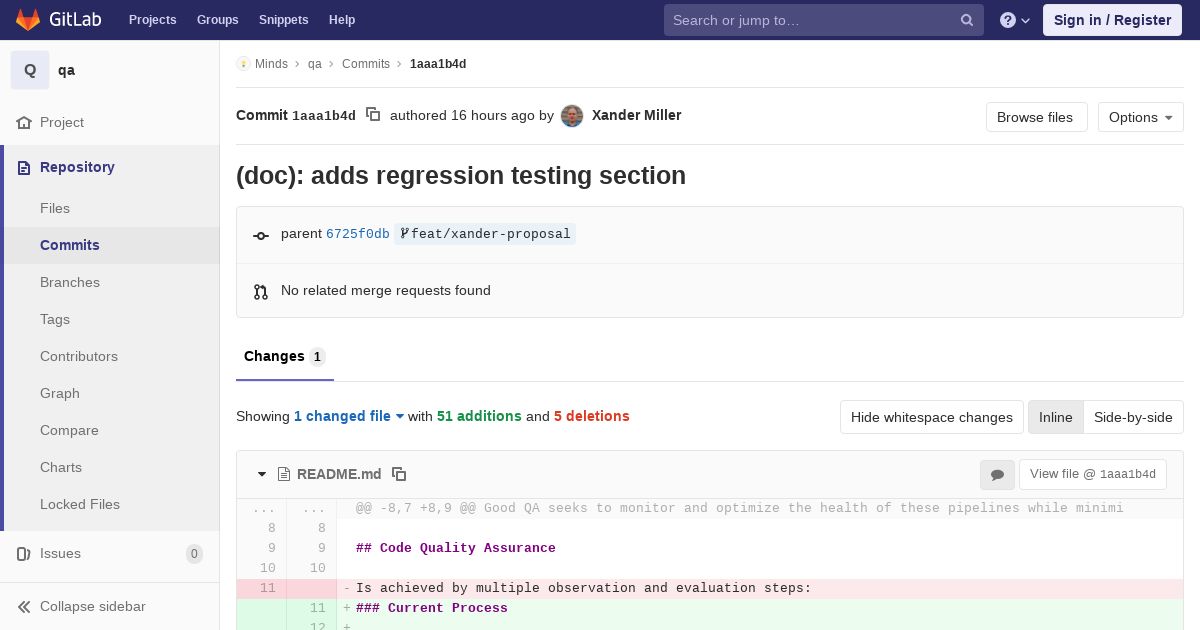Toggle comments with speech bubble button
This screenshot has width=1200, height=630.
(997, 474)
